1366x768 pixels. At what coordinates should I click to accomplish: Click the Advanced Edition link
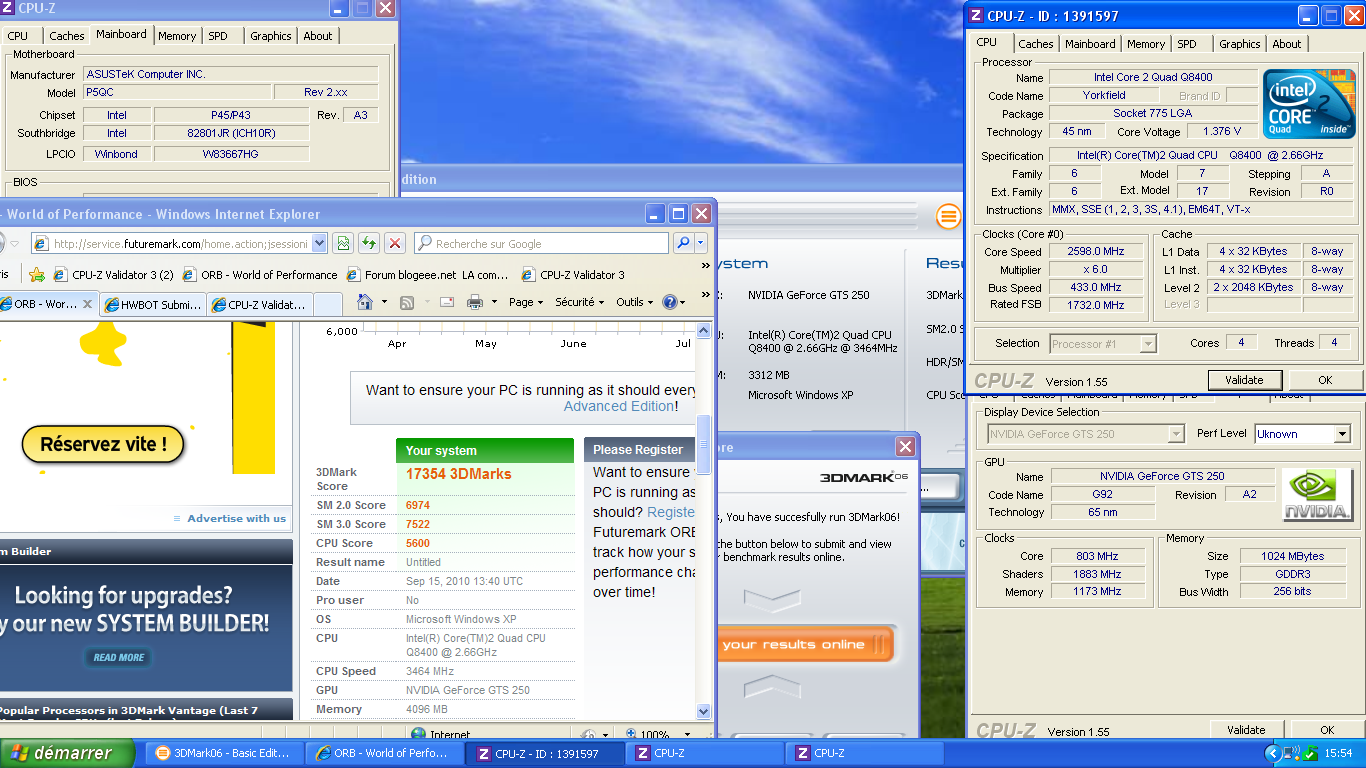pos(618,406)
